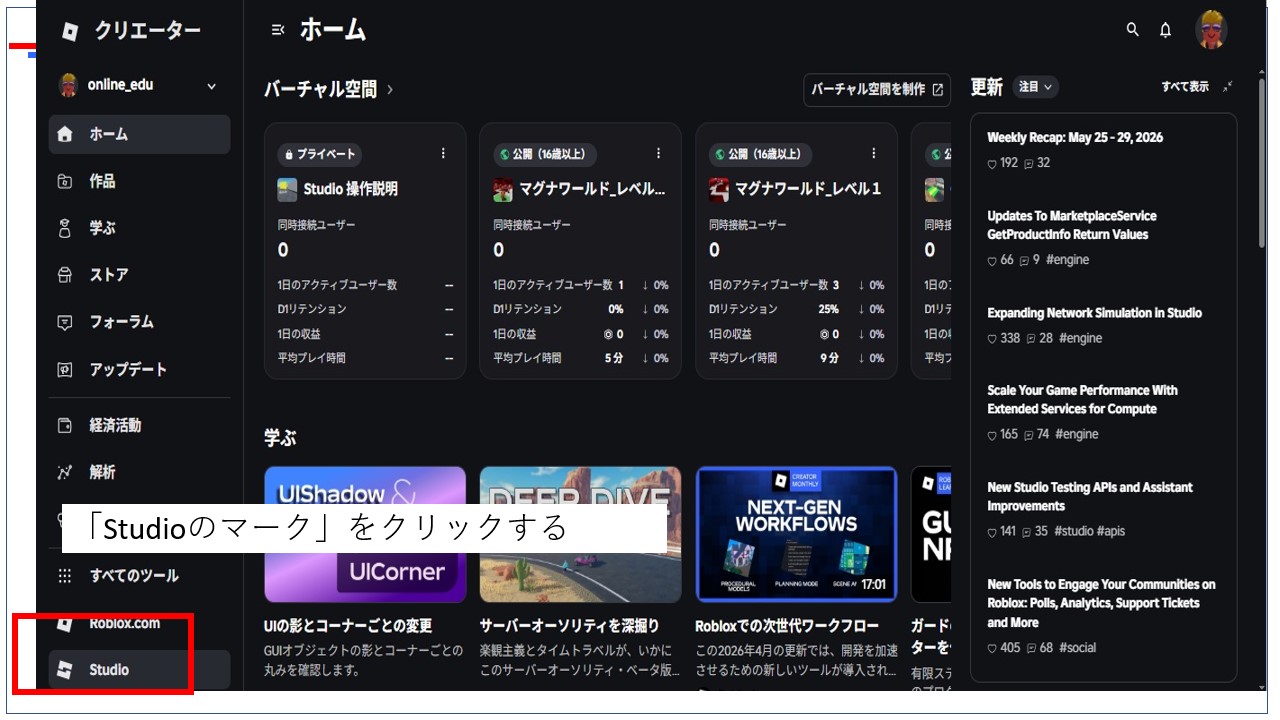Image resolution: width=1280 pixels, height=720 pixels.
Task: Open the 注目 filter dropdown in 更新
Action: pyautogui.click(x=1036, y=87)
